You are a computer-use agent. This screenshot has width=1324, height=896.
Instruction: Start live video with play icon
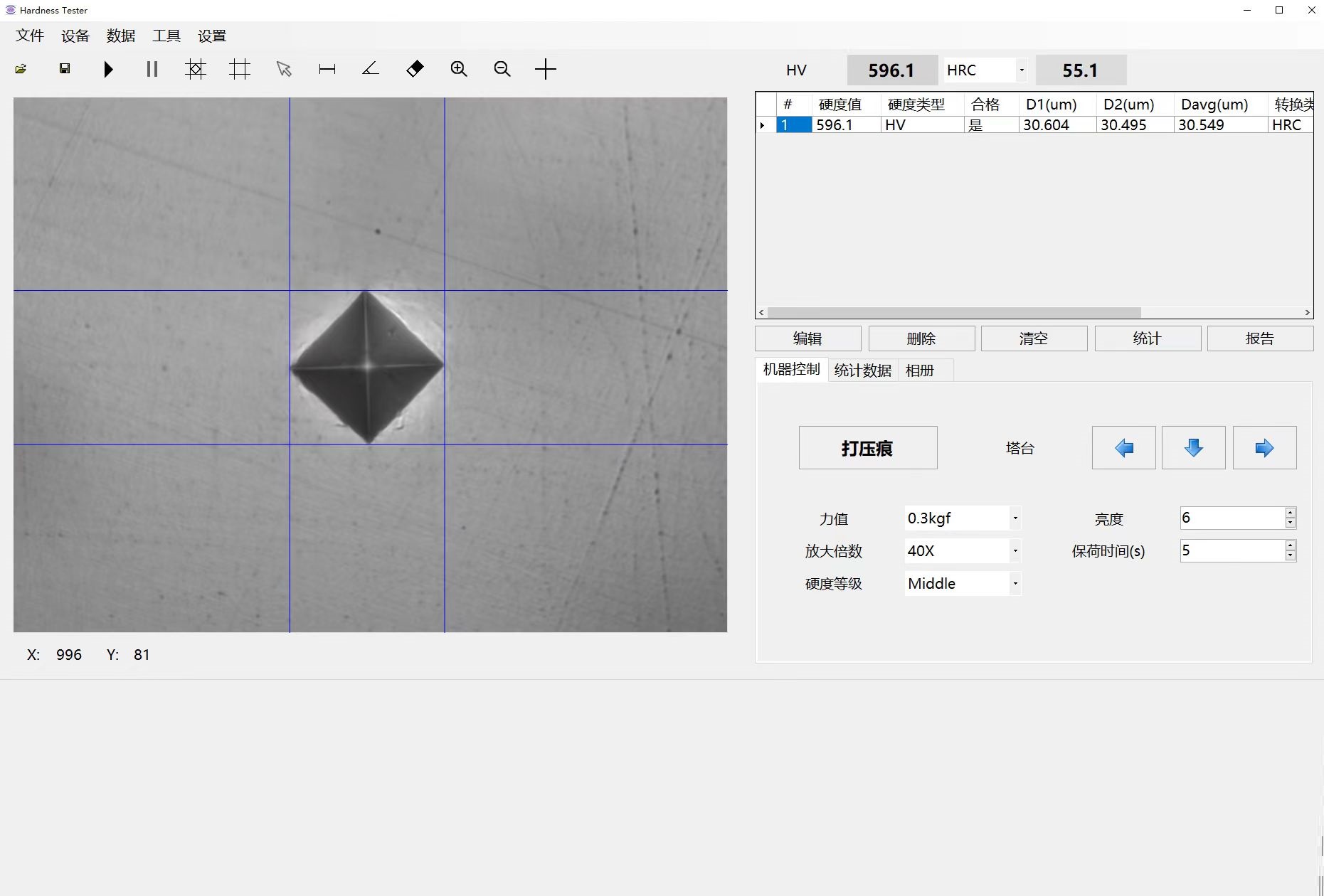coord(108,69)
